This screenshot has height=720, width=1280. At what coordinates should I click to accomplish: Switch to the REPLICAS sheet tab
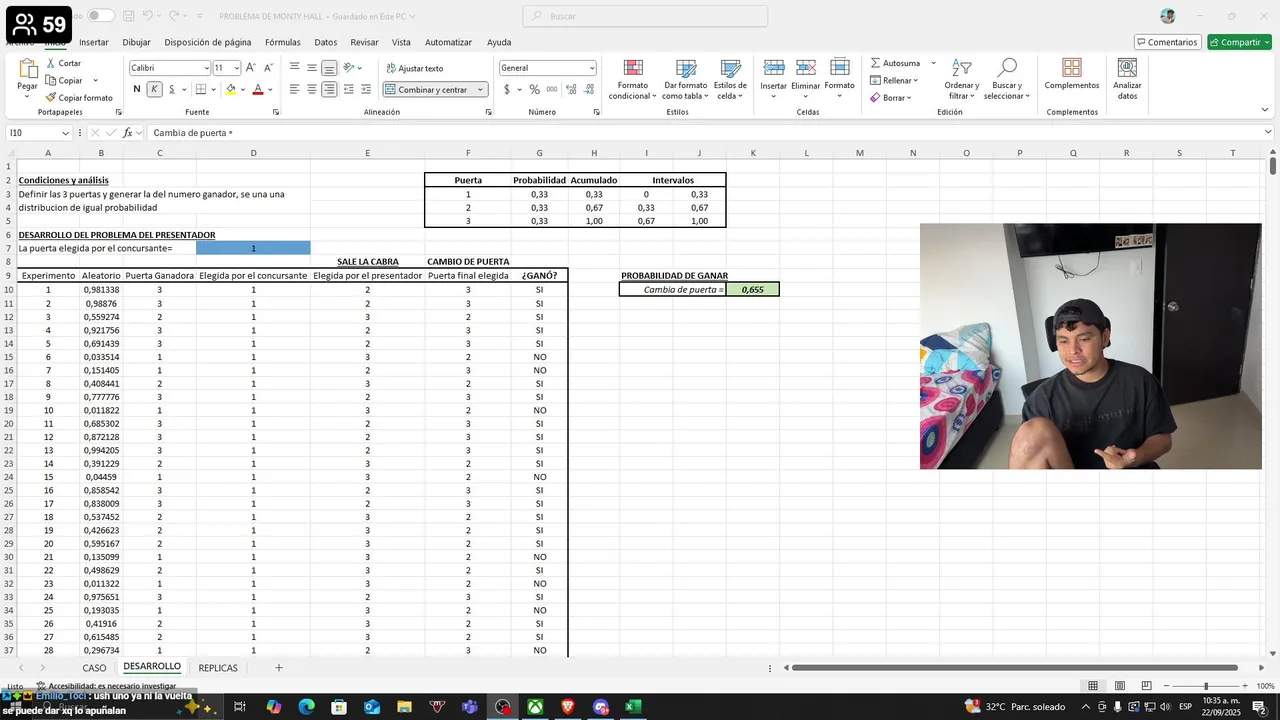[218, 668]
